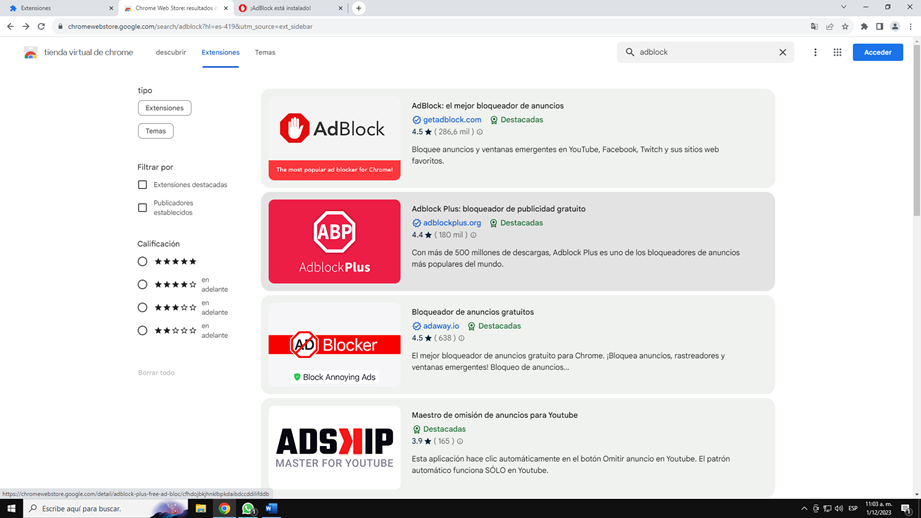Click the info icon beside 180 mil ratings

[473, 235]
